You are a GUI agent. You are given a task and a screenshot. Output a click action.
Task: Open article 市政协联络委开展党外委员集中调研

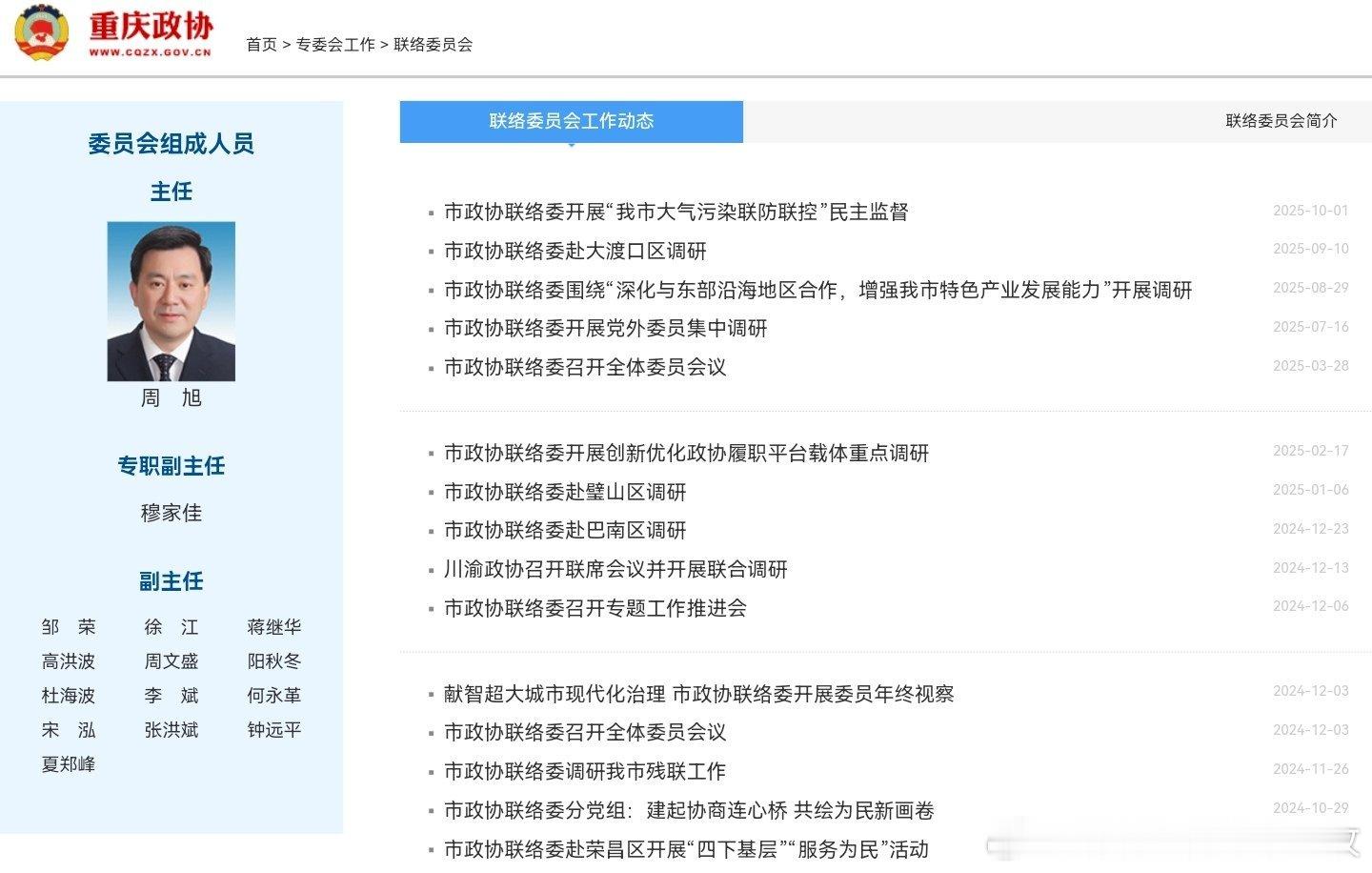click(606, 329)
